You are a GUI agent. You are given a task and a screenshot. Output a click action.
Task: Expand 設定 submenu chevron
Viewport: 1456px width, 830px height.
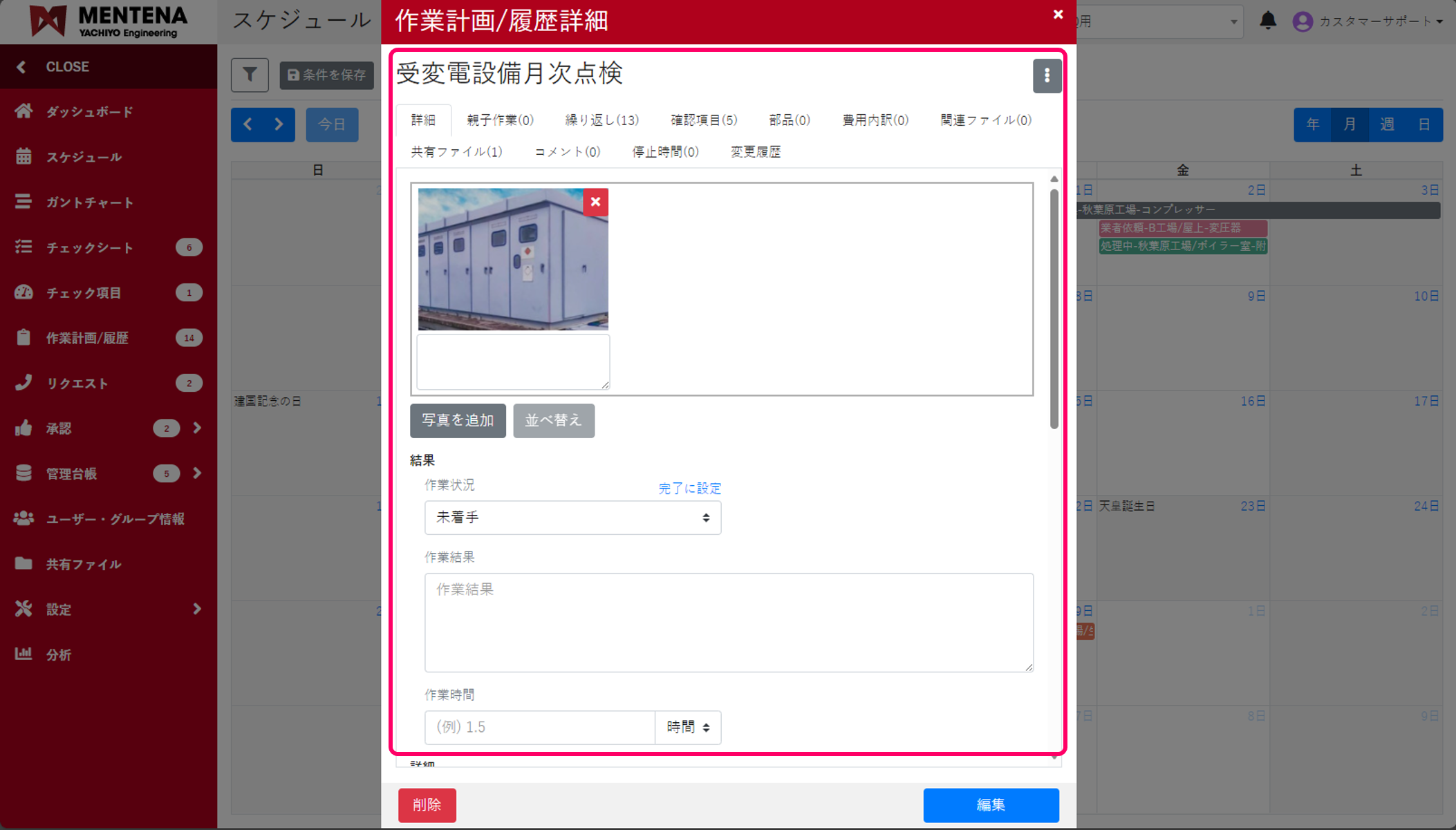click(x=197, y=609)
